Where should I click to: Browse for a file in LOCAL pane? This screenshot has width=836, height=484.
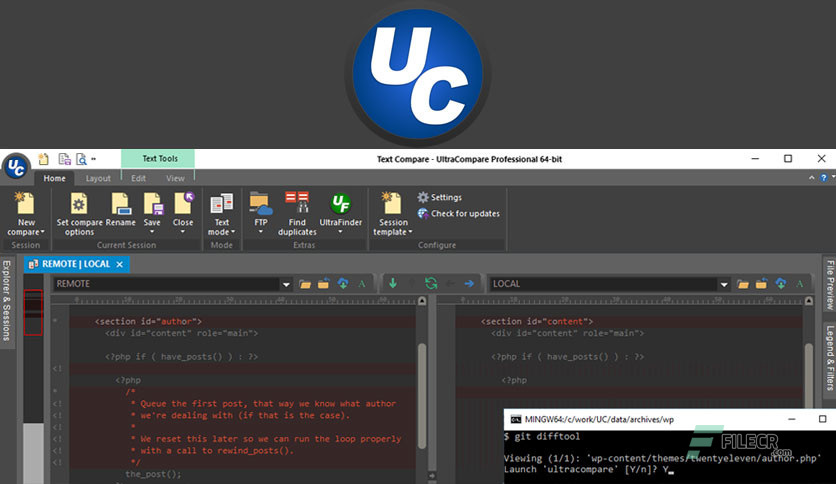[x=743, y=284]
